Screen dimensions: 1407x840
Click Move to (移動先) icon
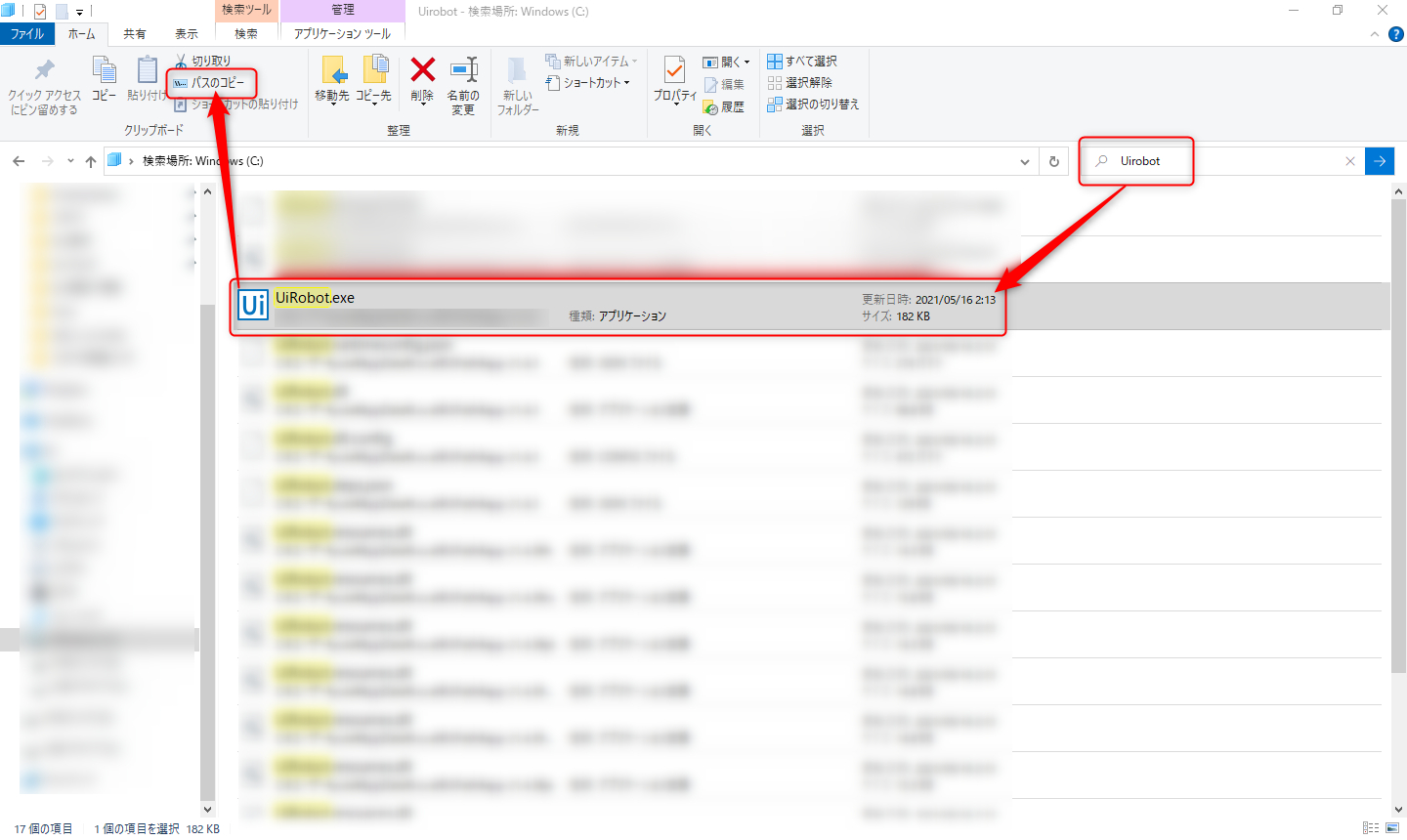coord(333,70)
